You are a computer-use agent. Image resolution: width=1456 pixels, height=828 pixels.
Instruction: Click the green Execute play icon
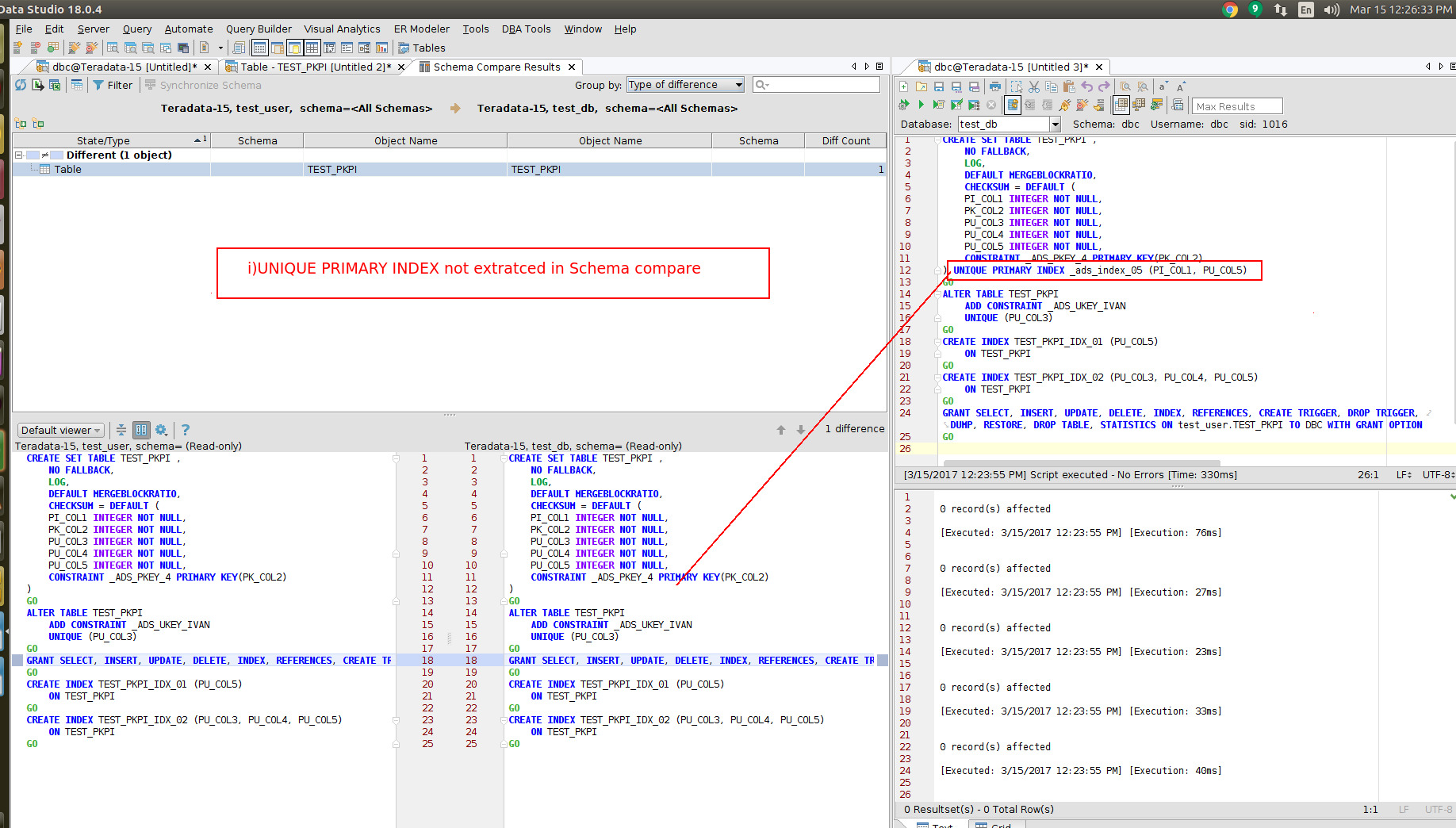coord(921,105)
